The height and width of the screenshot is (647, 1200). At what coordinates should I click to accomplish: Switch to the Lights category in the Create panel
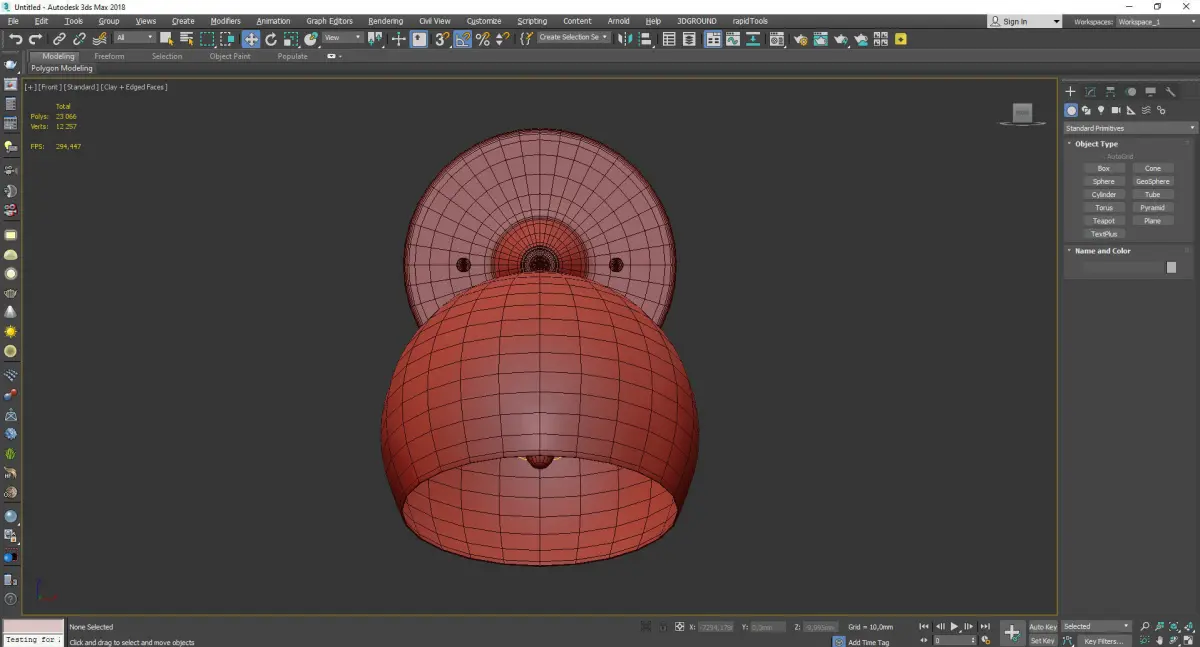point(1101,111)
